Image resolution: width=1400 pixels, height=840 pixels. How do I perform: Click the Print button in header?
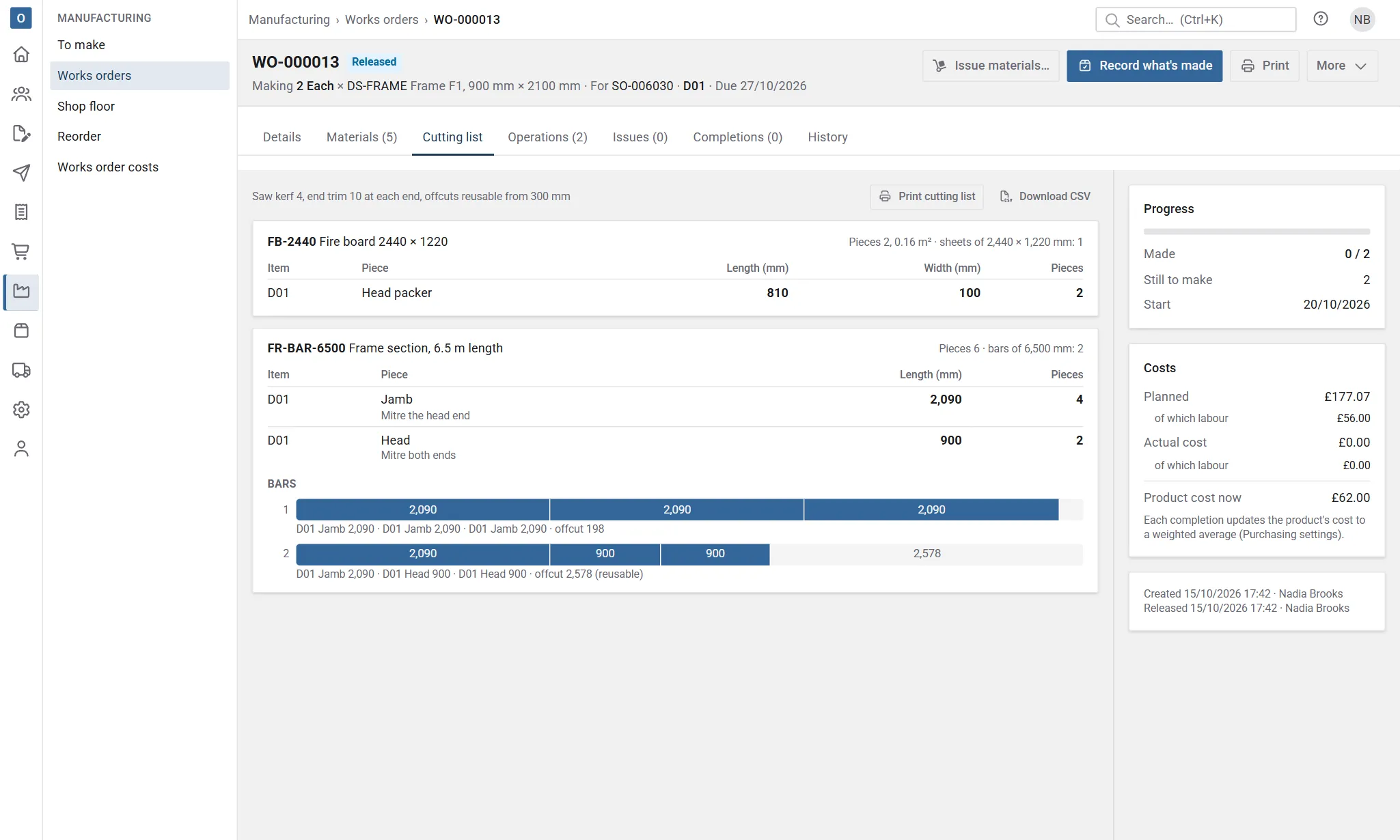(1265, 66)
